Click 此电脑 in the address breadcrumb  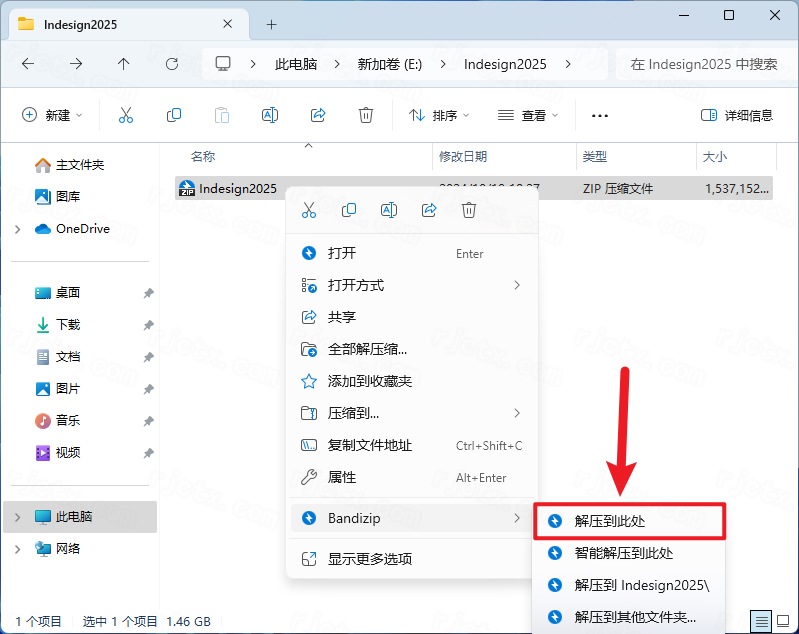pyautogui.click(x=296, y=64)
